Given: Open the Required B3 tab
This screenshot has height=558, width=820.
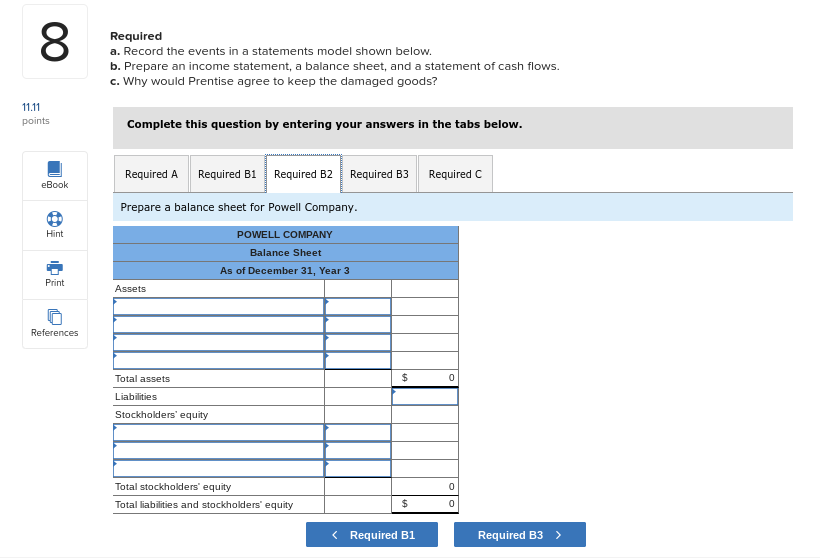Looking at the screenshot, I should (x=379, y=174).
